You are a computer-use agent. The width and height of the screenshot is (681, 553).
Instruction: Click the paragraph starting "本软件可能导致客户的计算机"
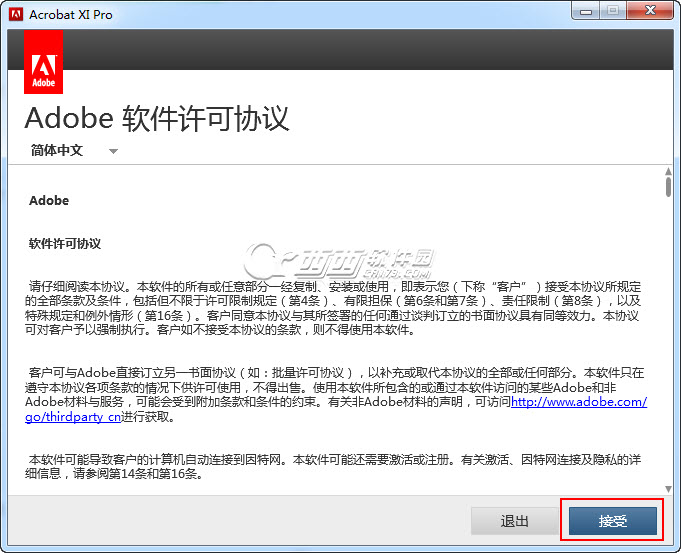[333, 466]
